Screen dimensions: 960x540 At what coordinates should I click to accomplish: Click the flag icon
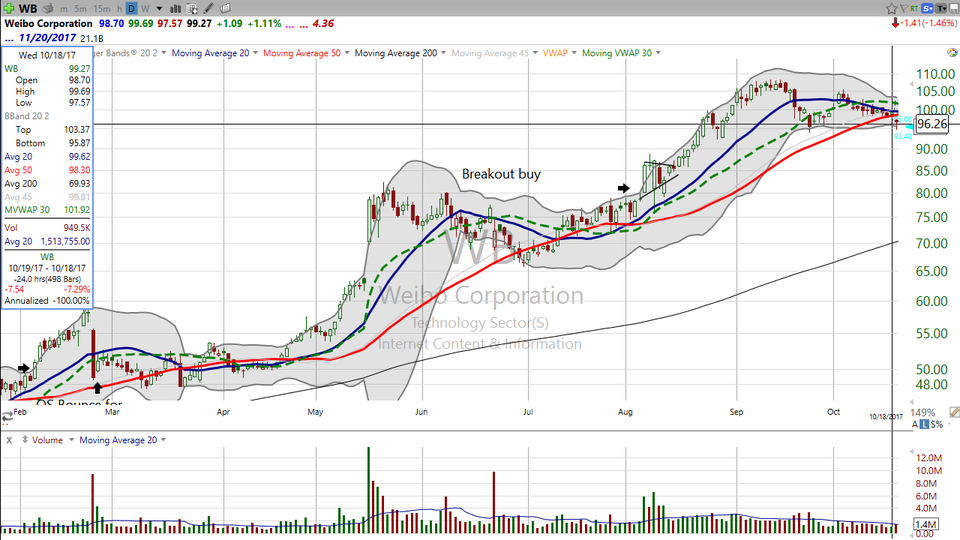[x=903, y=9]
